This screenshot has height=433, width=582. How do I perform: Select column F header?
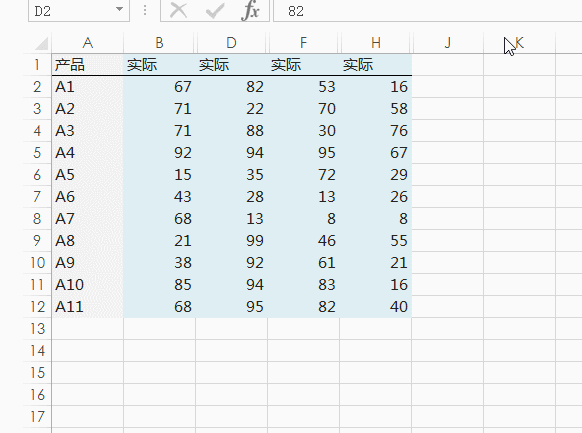point(303,43)
